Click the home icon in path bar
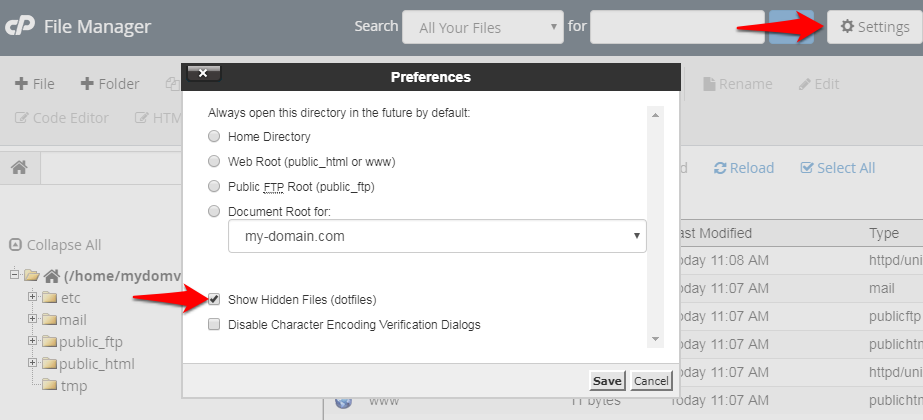The image size is (923, 420). (x=19, y=168)
